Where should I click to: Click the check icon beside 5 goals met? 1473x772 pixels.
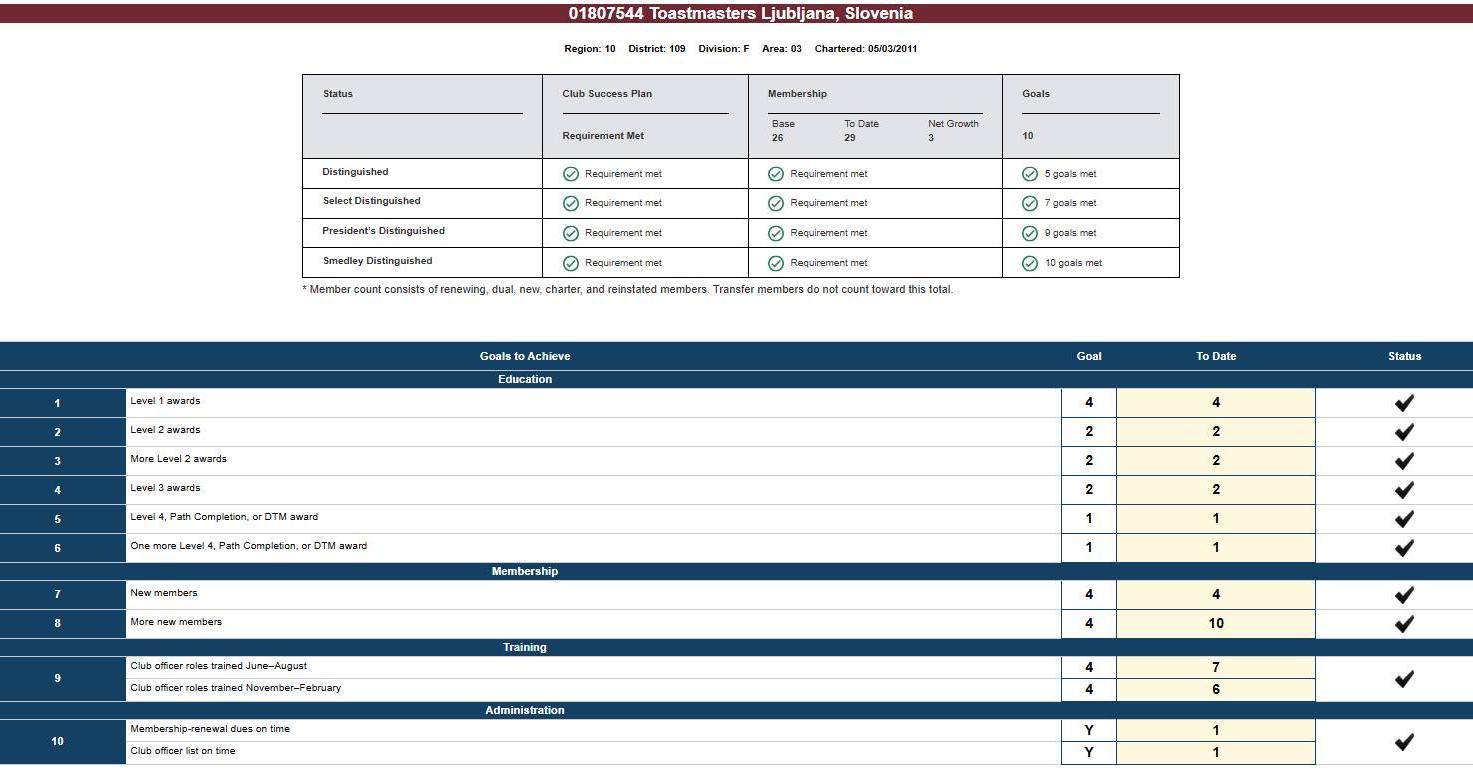1030,174
